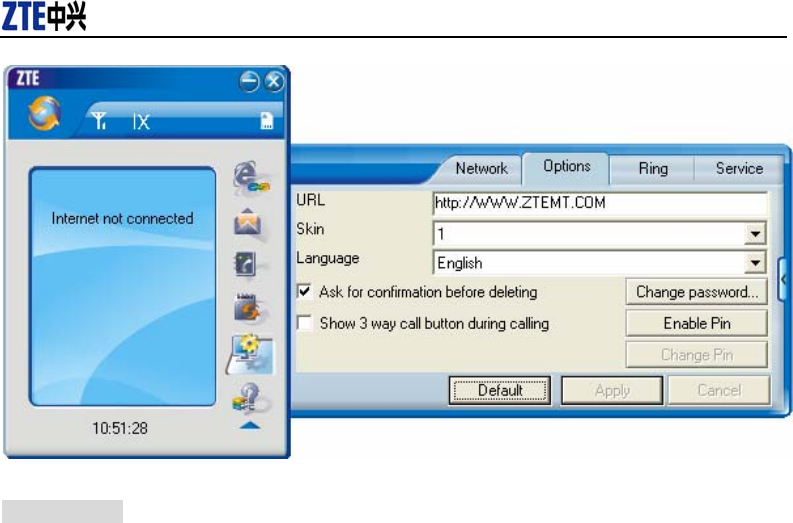Click the Change Pin button
This screenshot has height=523, width=793.
pos(697,355)
